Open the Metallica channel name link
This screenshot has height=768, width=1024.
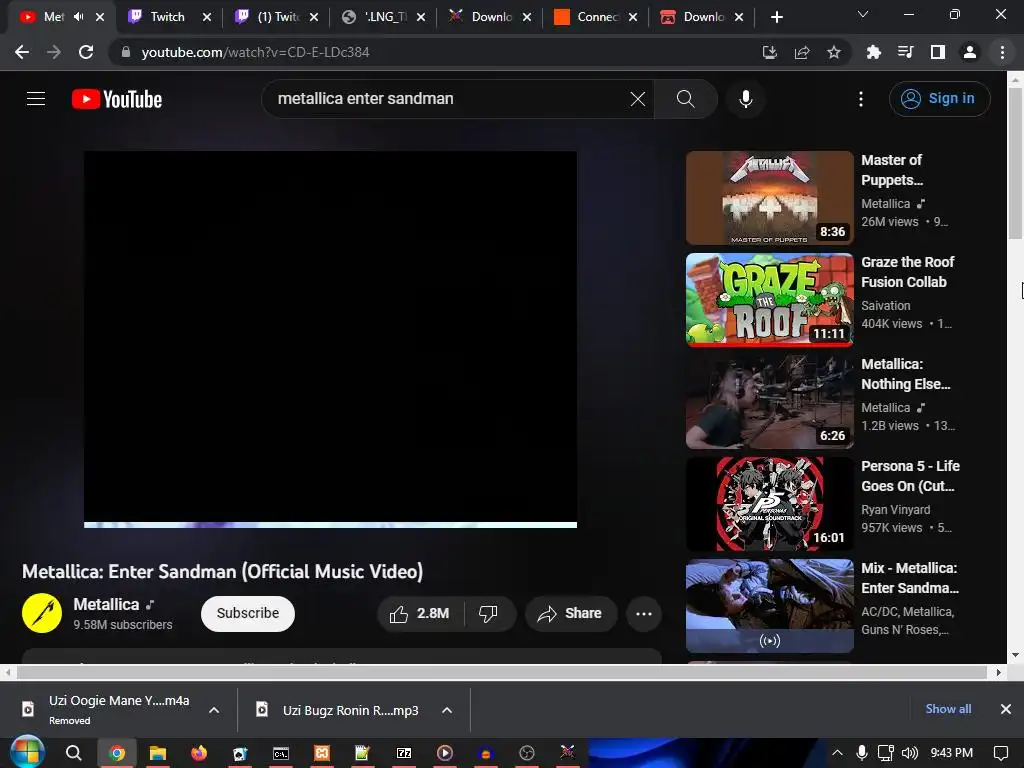click(x=106, y=604)
